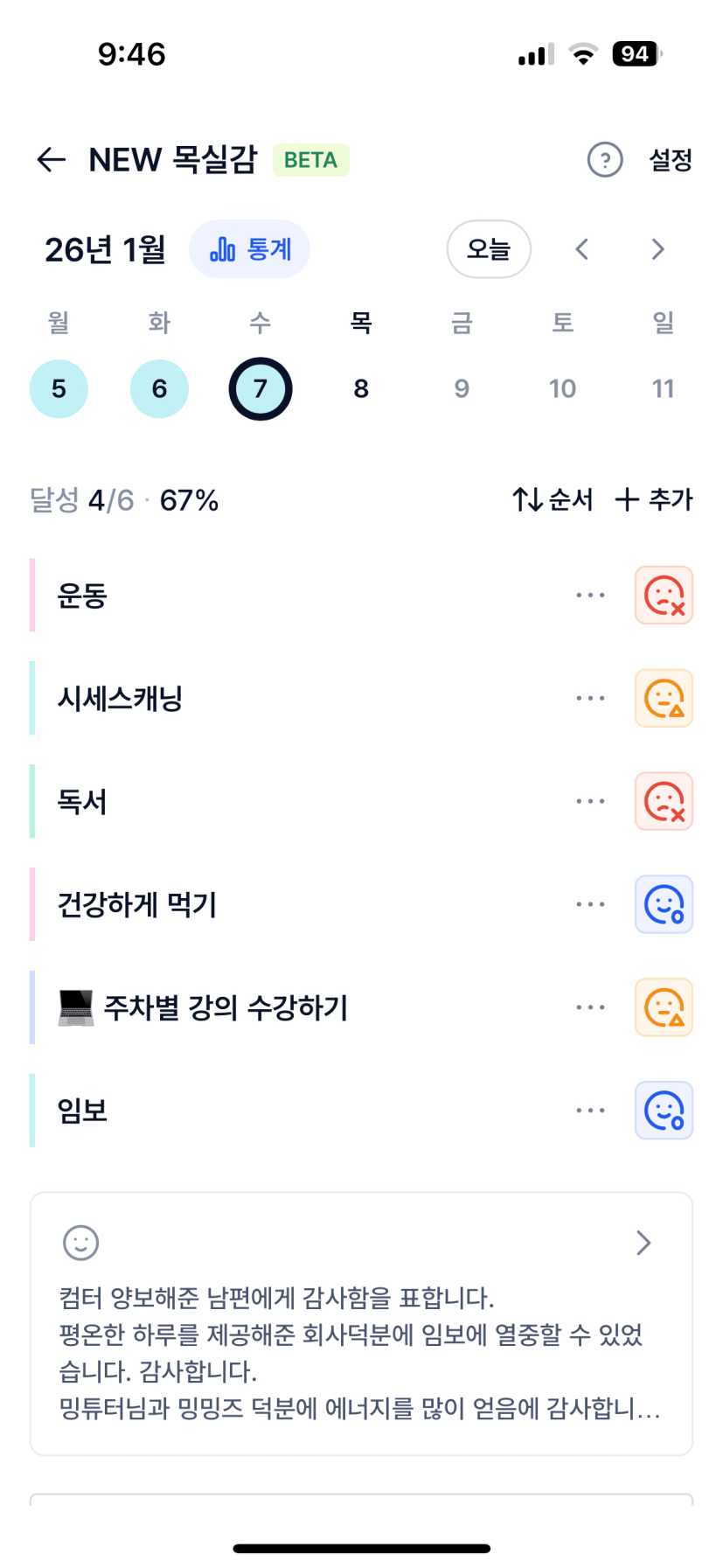
Task: Open 설정 settings
Action: [671, 160]
